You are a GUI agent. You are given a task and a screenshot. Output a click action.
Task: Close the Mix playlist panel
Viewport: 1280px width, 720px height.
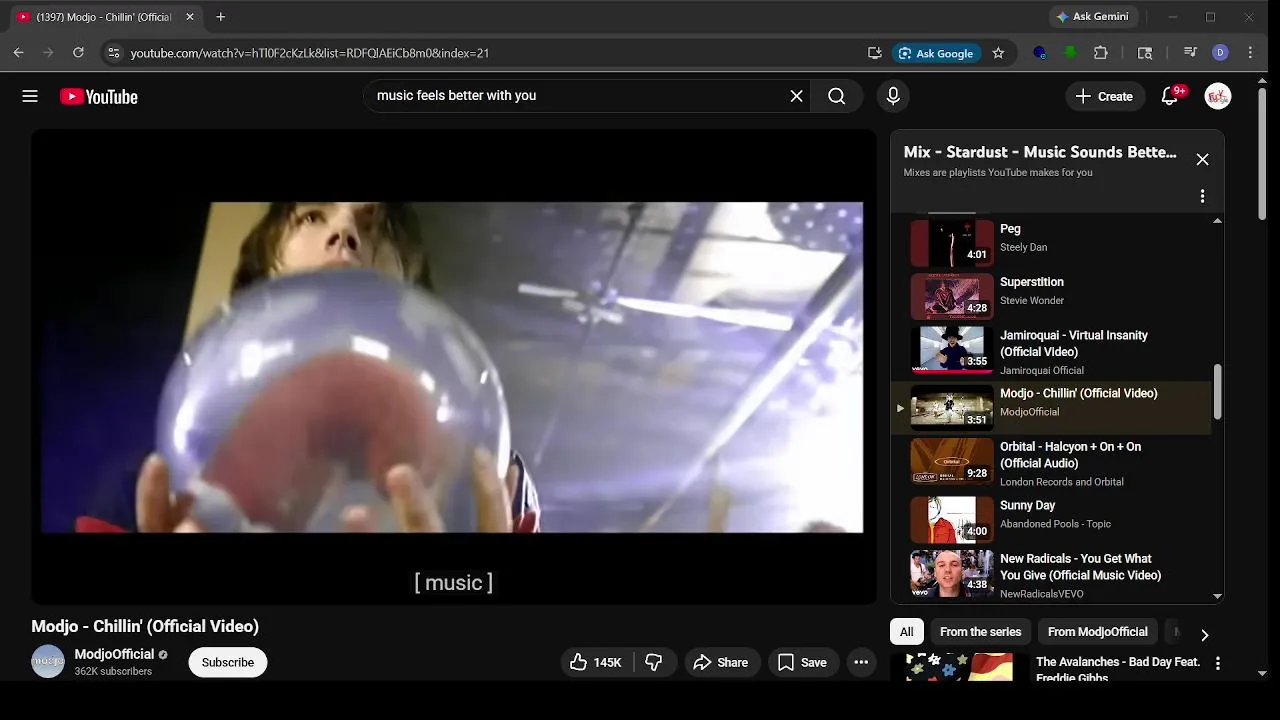(x=1202, y=160)
